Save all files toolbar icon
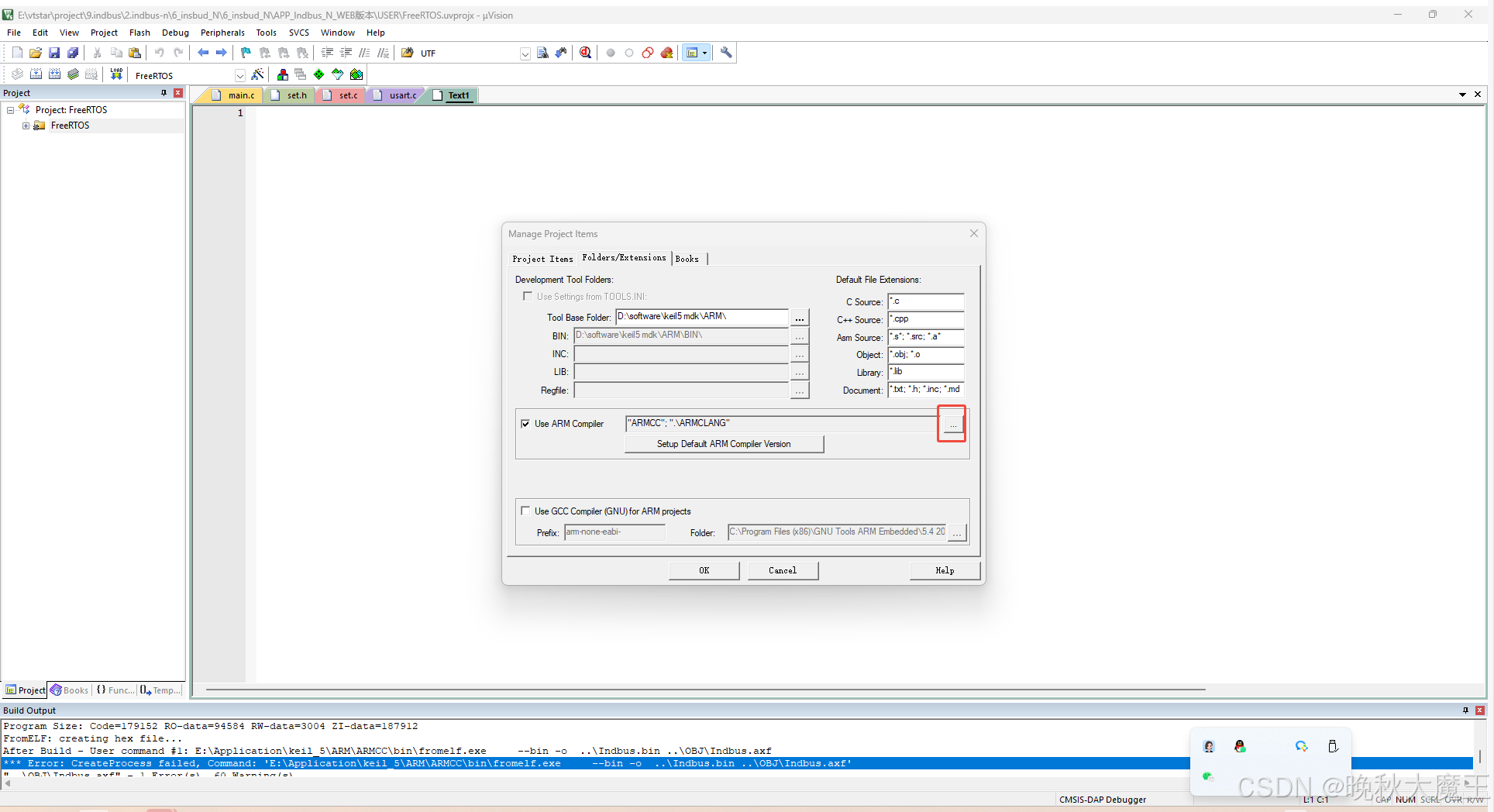Viewport: 1494px width, 812px height. click(x=73, y=53)
